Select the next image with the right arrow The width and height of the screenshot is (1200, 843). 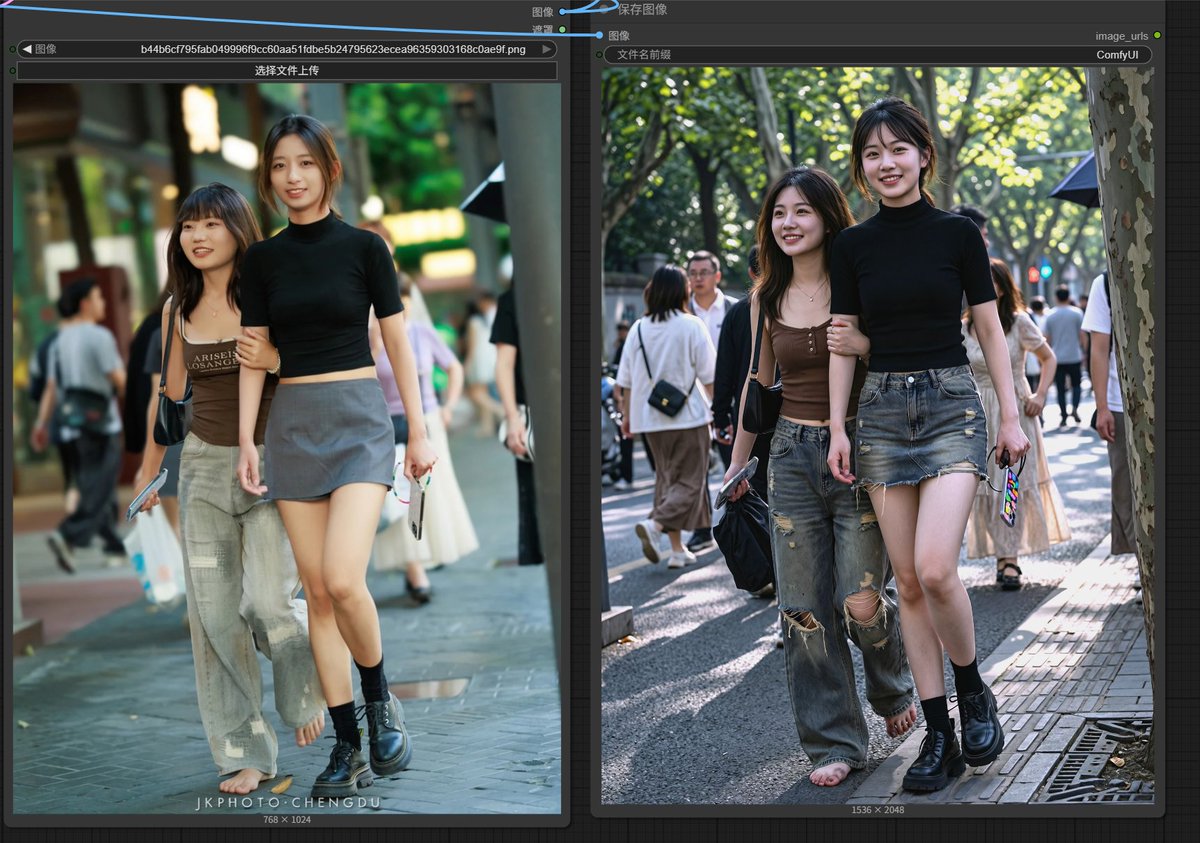(x=546, y=49)
